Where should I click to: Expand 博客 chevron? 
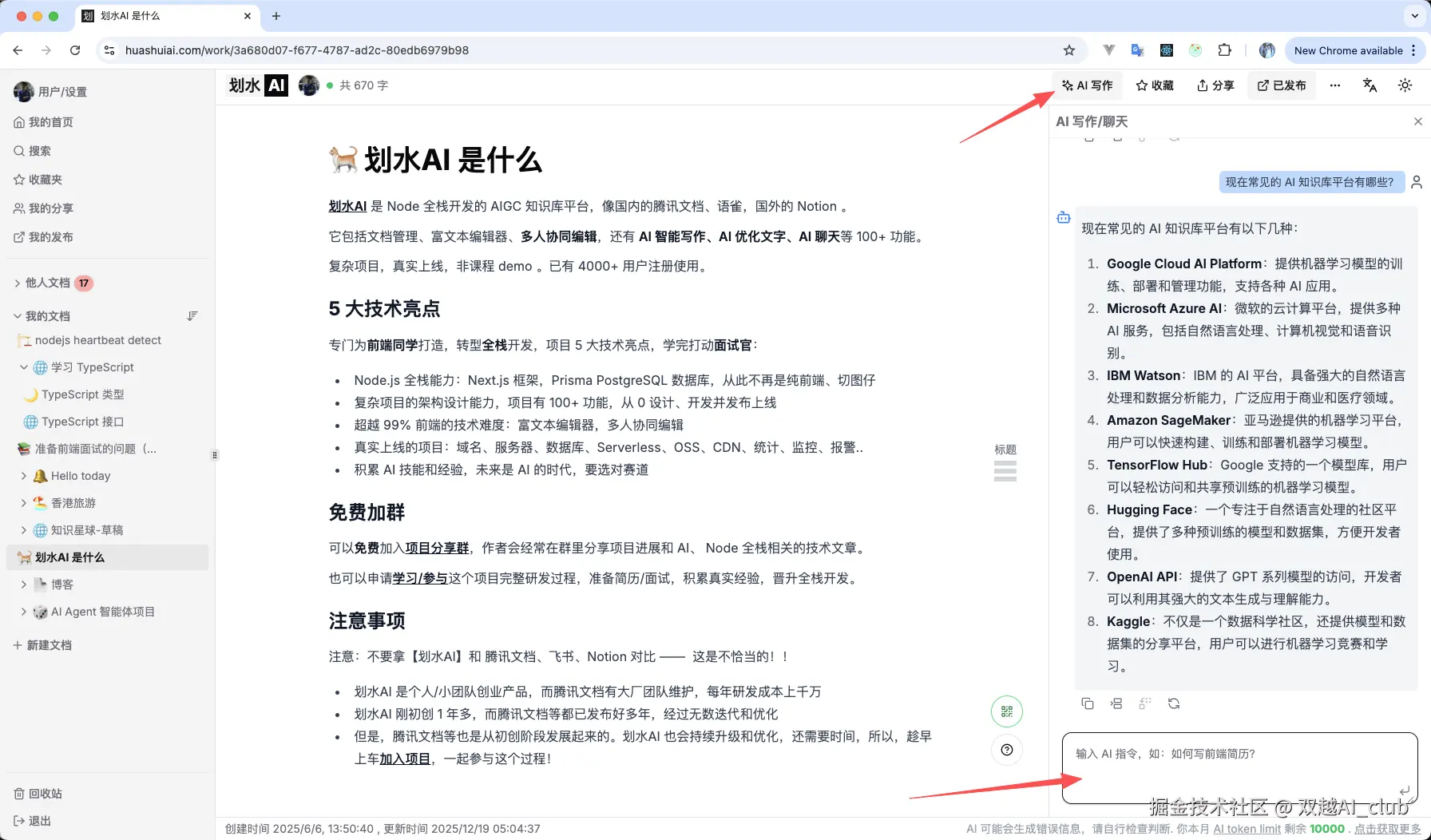tap(24, 584)
